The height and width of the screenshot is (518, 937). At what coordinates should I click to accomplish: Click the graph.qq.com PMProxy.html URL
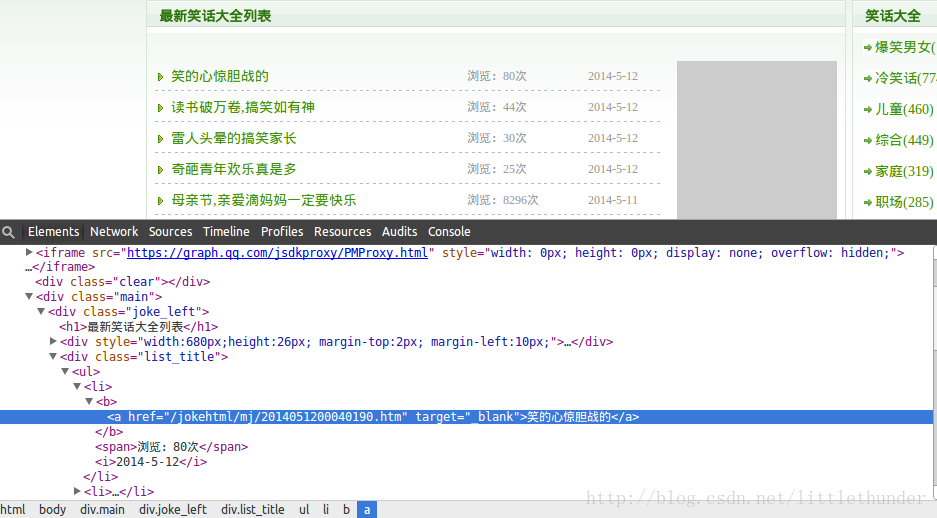(x=277, y=253)
